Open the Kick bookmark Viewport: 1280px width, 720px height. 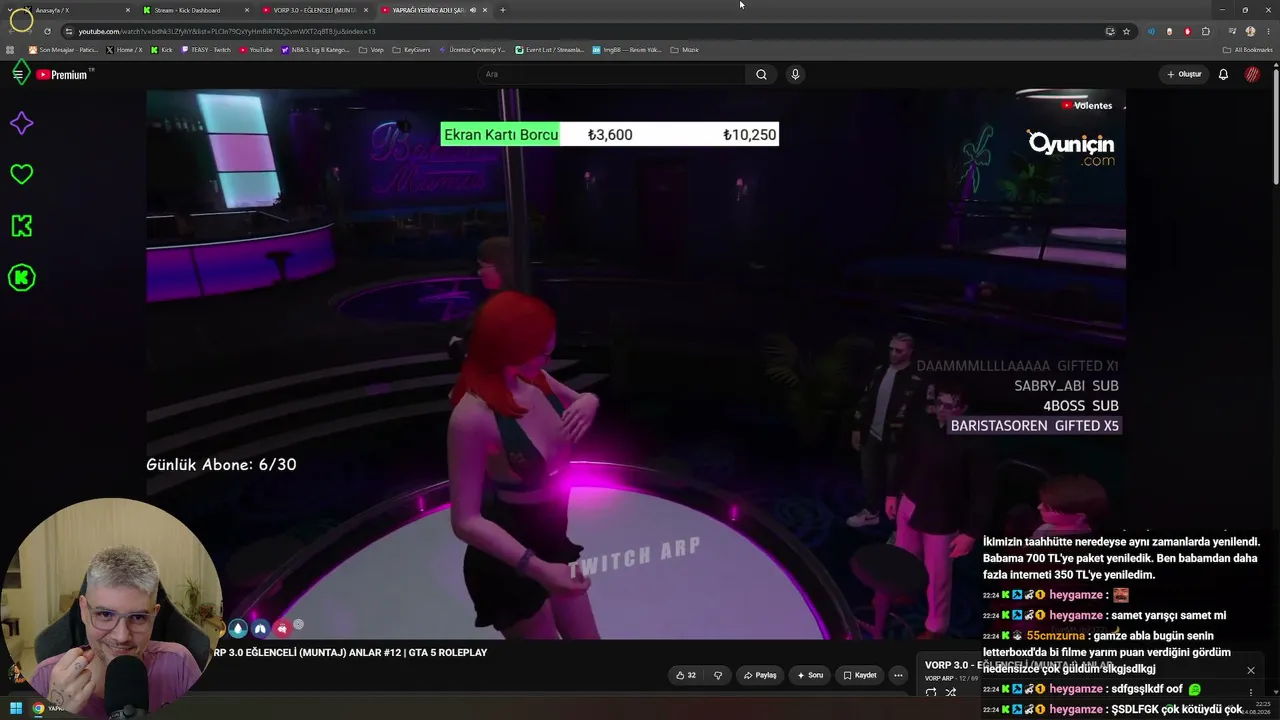(162, 49)
